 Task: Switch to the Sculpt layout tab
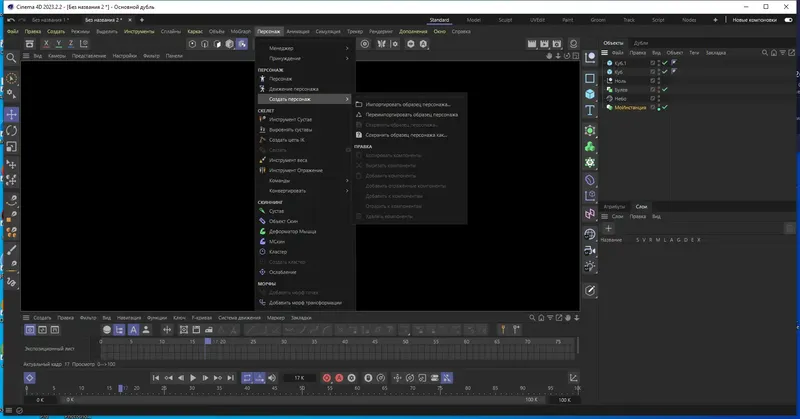(x=507, y=19)
